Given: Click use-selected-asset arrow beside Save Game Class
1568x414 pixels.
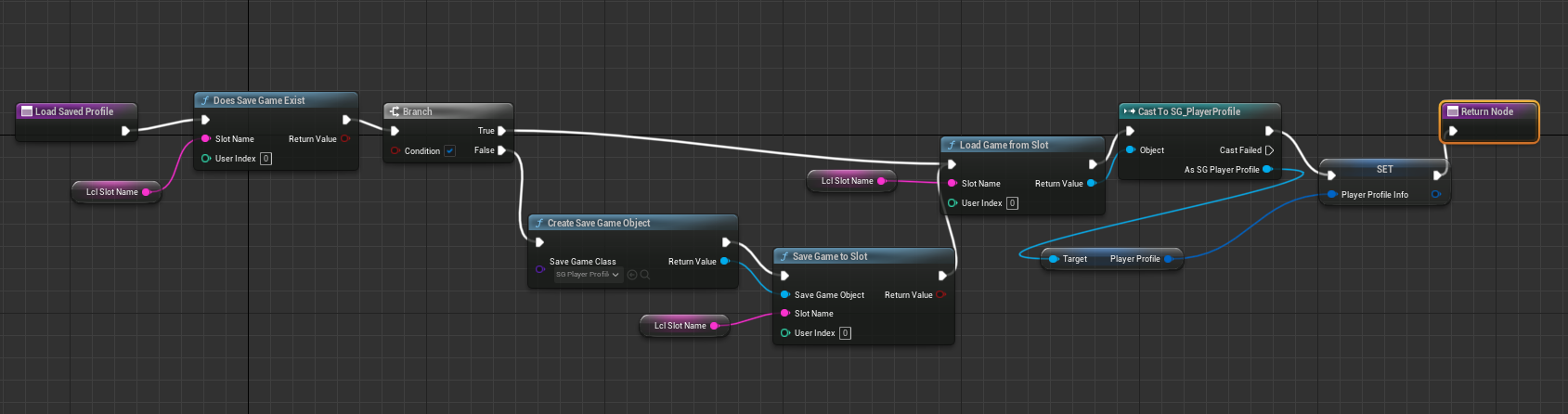Looking at the screenshot, I should coord(632,275).
